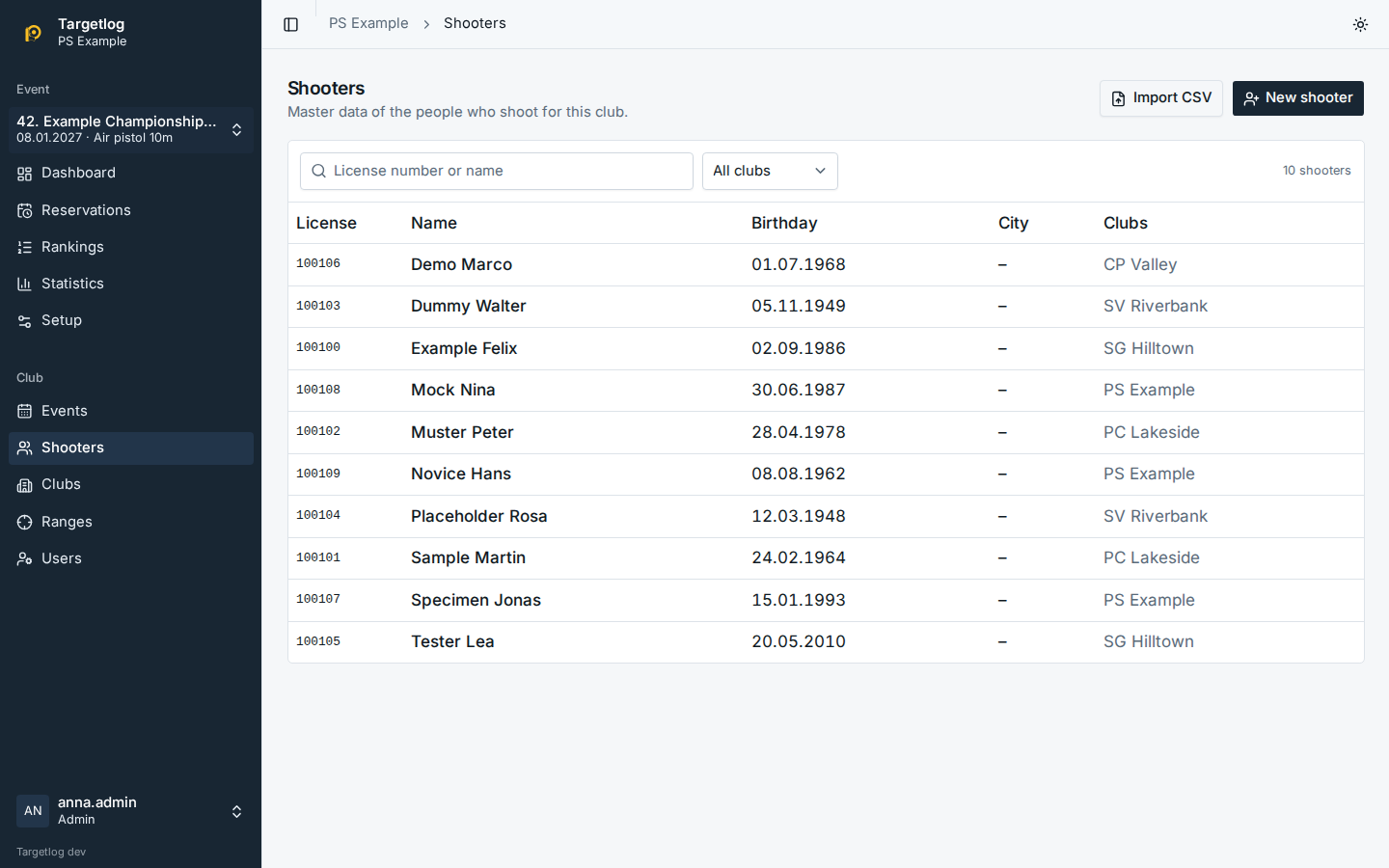The width and height of the screenshot is (1389, 868).
Task: Open the Rankings page
Action: tap(131, 247)
